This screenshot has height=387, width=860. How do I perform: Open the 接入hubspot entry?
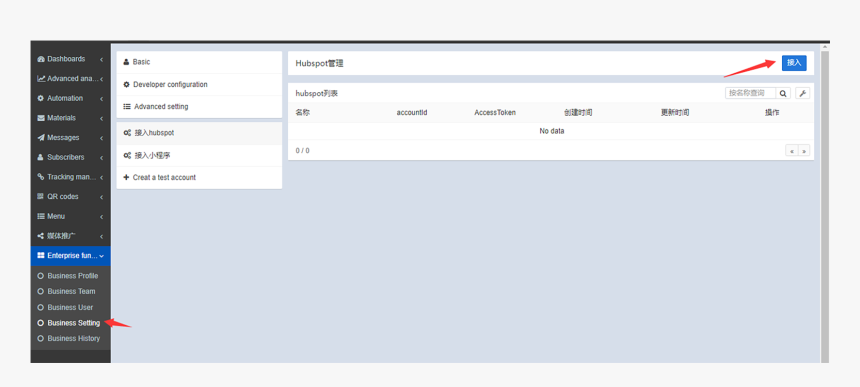[x=199, y=133]
